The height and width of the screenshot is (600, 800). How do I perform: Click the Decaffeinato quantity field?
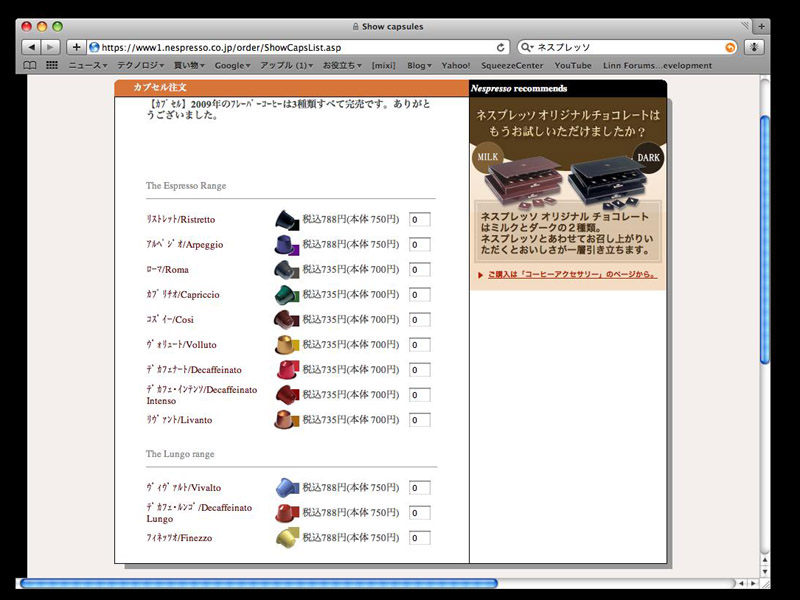[419, 369]
